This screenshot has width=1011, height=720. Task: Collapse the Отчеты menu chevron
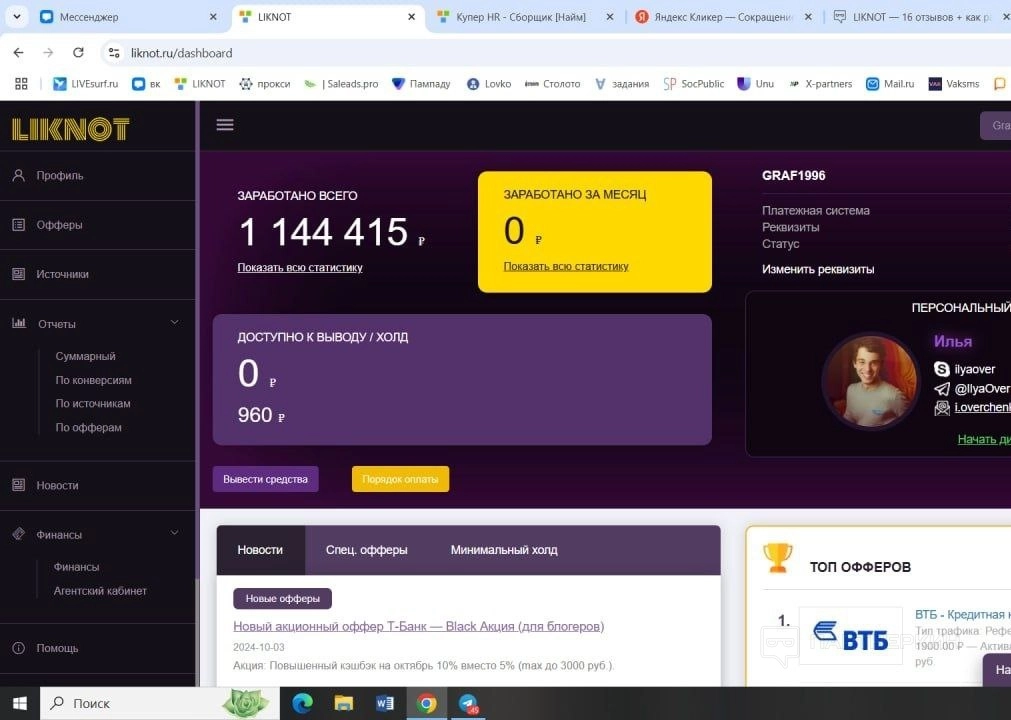click(x=174, y=322)
